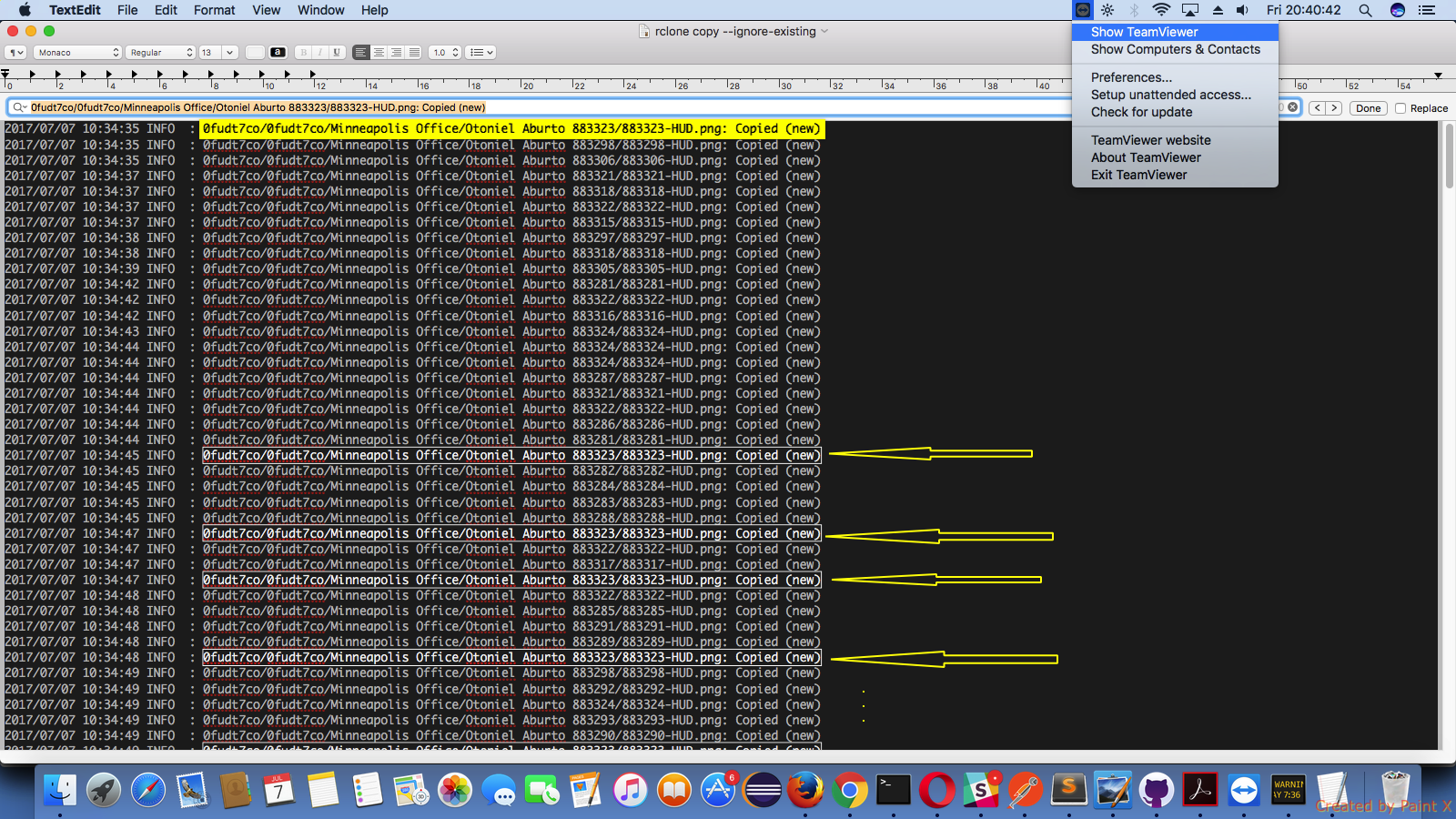Click the Done button in find bar
The height and width of the screenshot is (819, 1456).
1368,107
